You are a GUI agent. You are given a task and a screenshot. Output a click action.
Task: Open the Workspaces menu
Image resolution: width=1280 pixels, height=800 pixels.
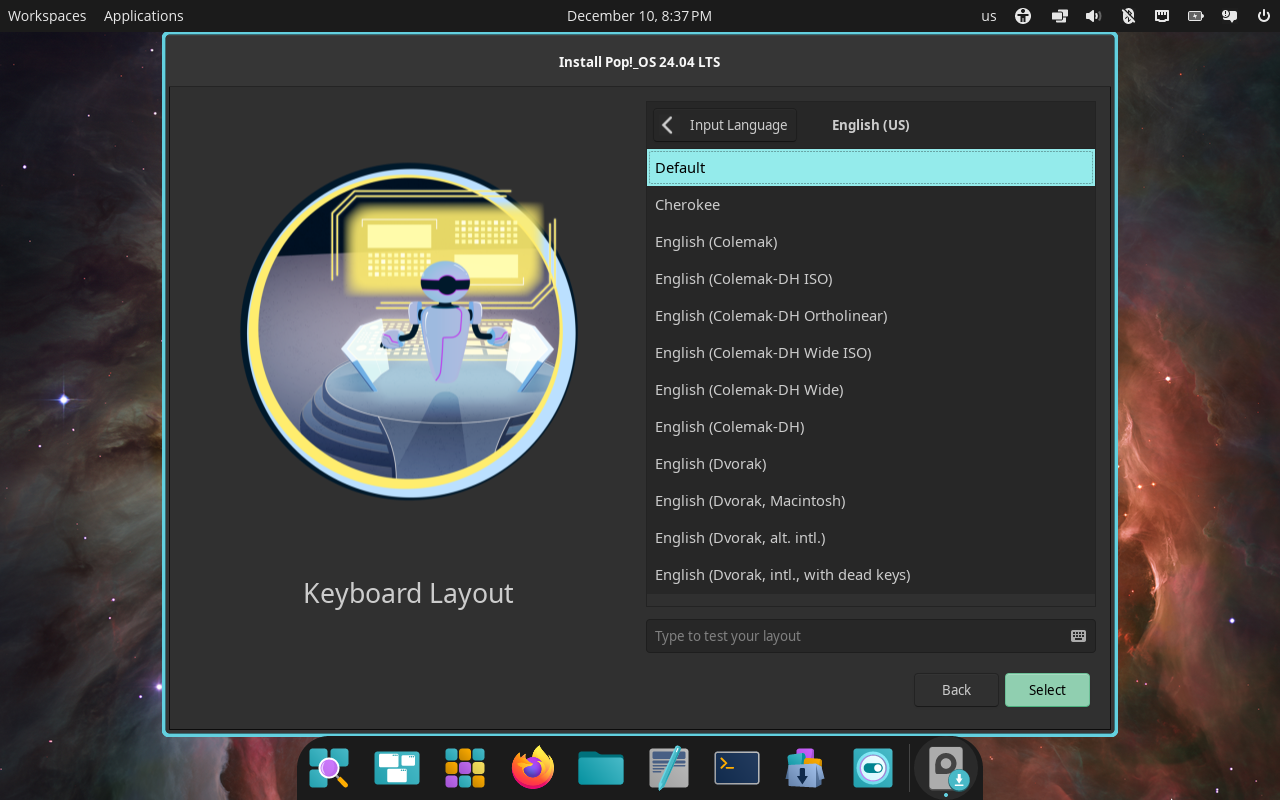[46, 15]
